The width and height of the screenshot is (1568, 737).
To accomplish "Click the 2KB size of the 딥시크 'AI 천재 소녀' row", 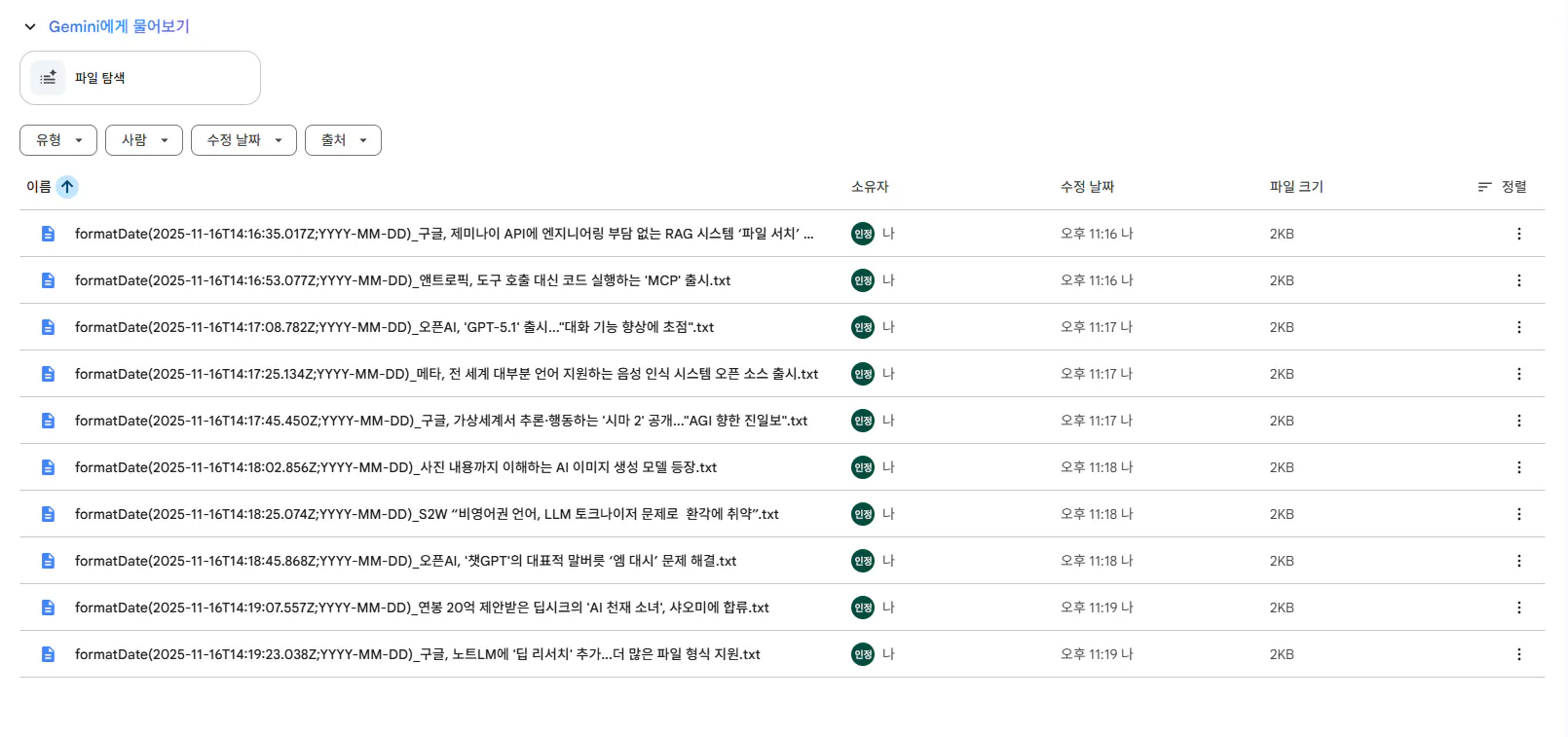I will [1282, 608].
